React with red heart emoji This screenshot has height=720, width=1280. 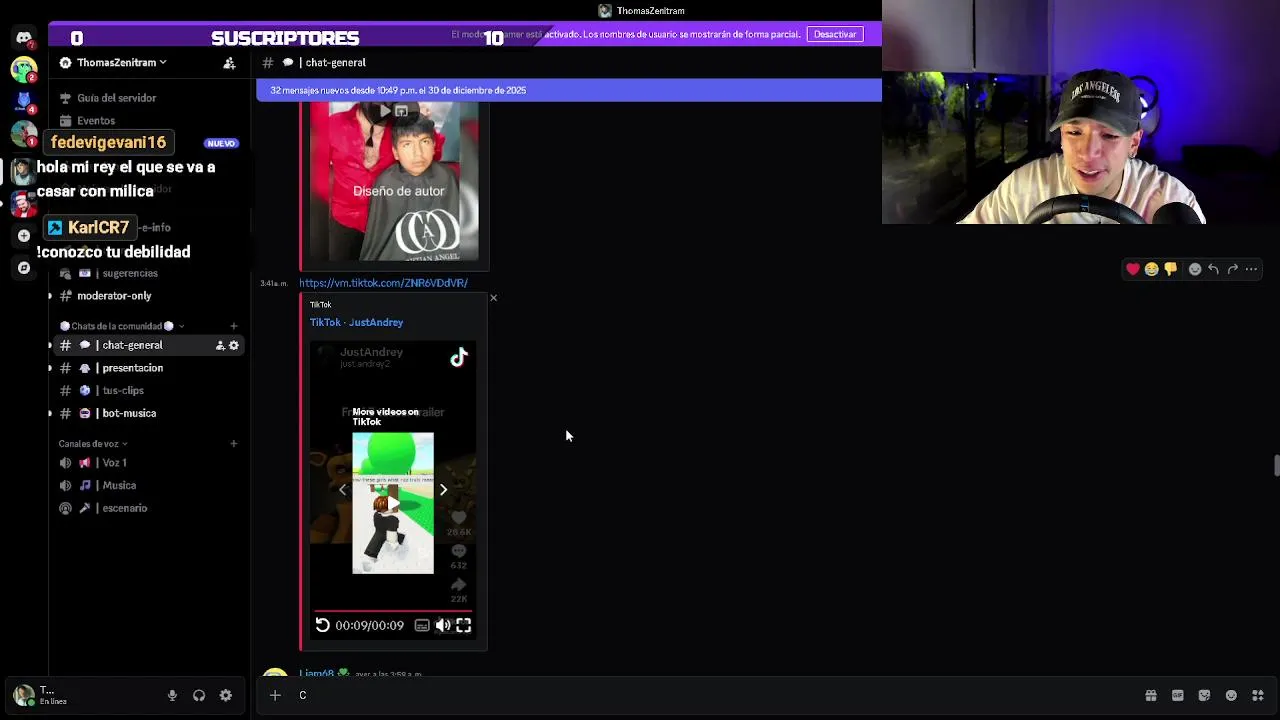1132,269
